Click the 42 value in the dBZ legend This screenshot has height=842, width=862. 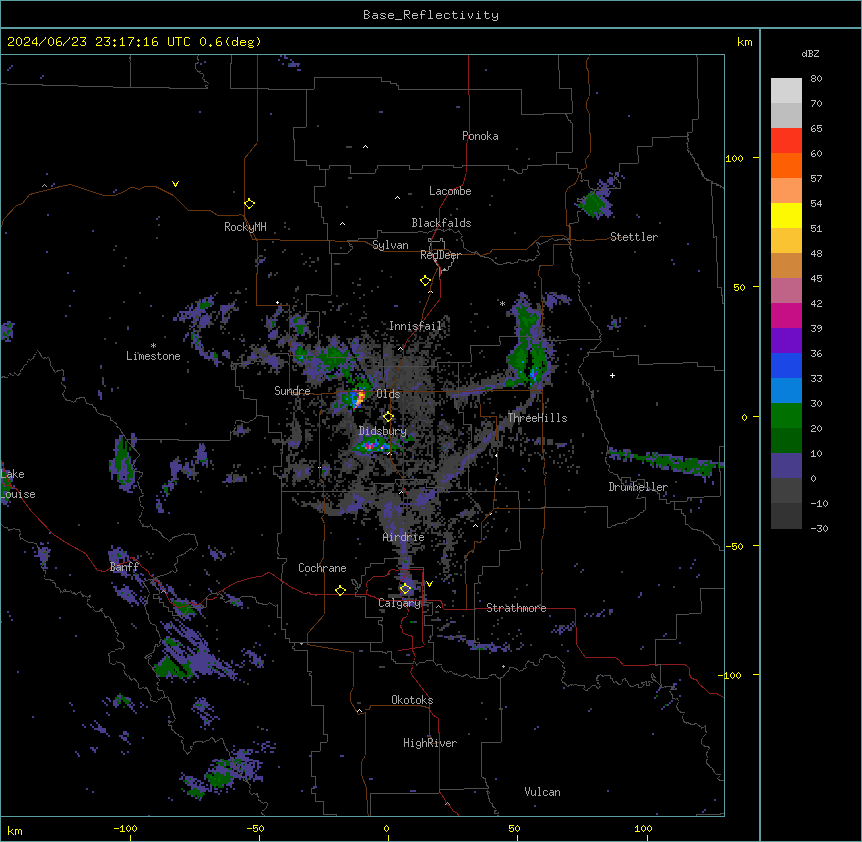tap(816, 303)
